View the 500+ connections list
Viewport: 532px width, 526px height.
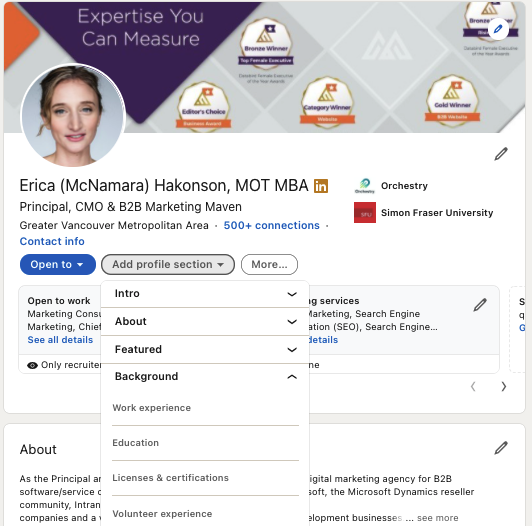click(271, 225)
